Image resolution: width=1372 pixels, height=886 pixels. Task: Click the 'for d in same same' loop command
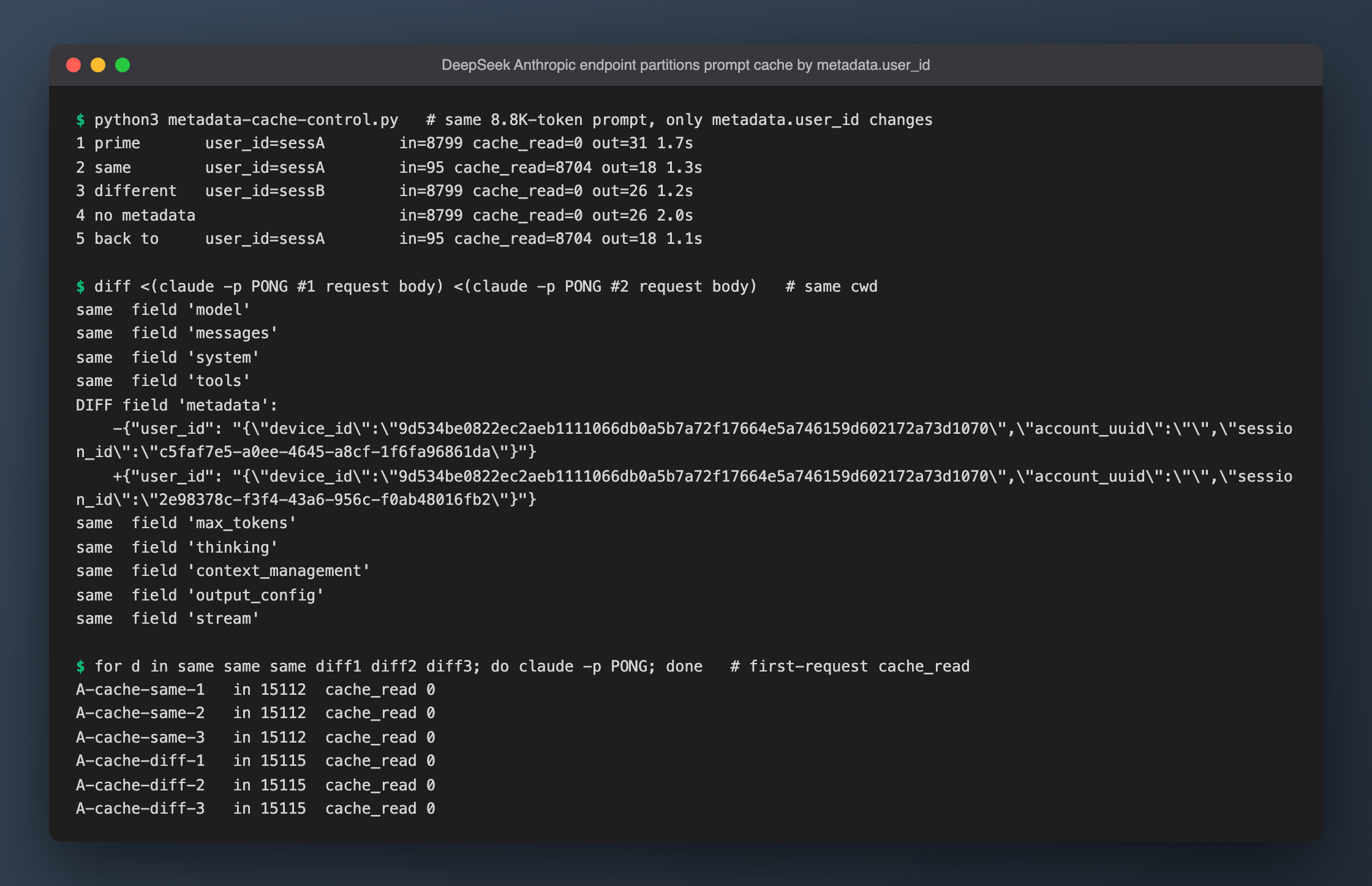tap(398, 666)
